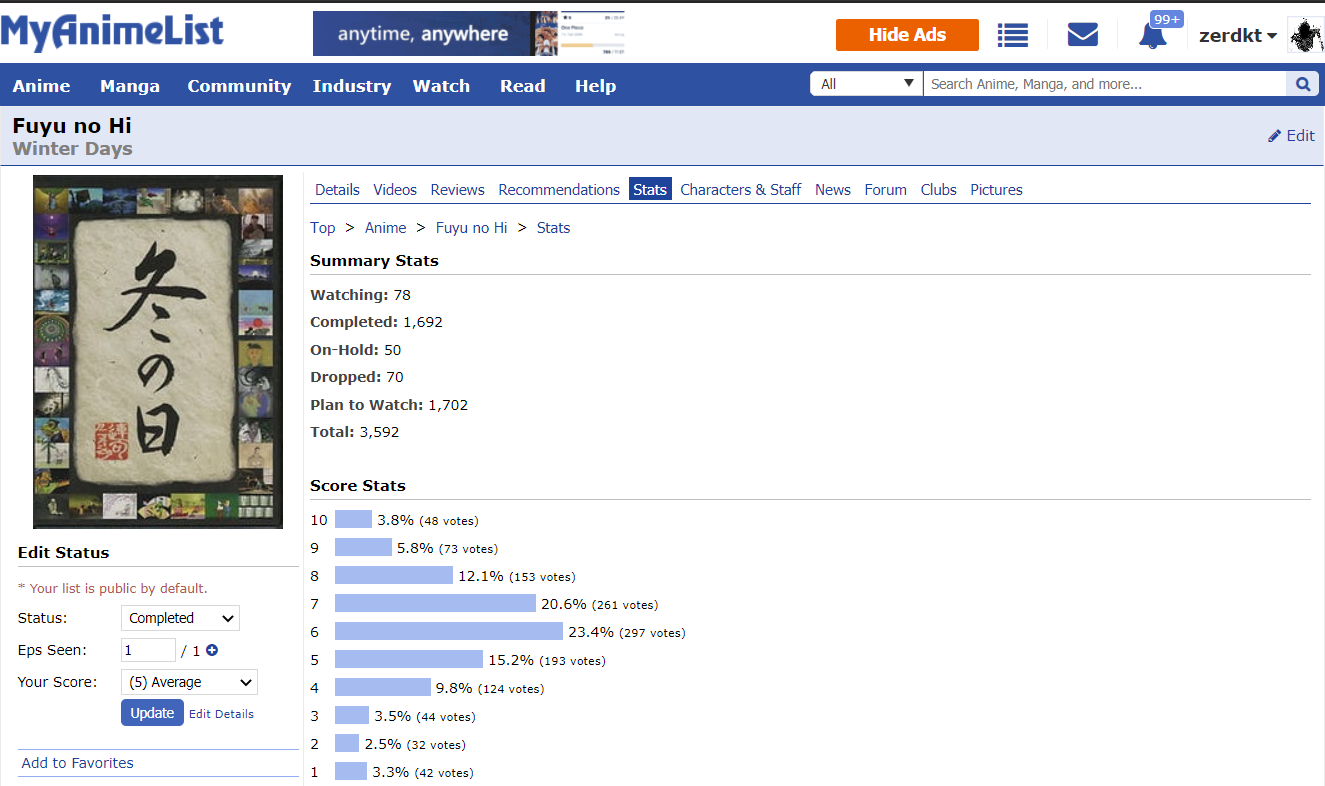Click the Eps Seen input field
Screen dimensions: 1325x786
point(148,650)
